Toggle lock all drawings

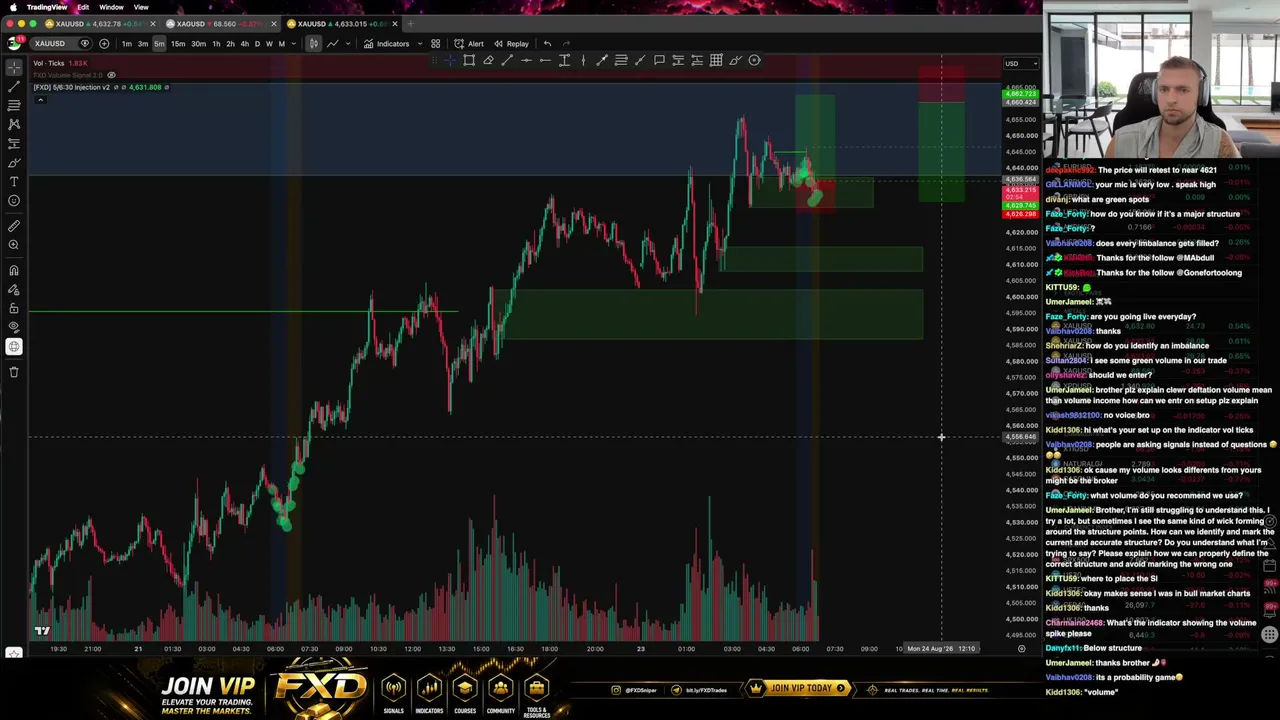tap(14, 308)
